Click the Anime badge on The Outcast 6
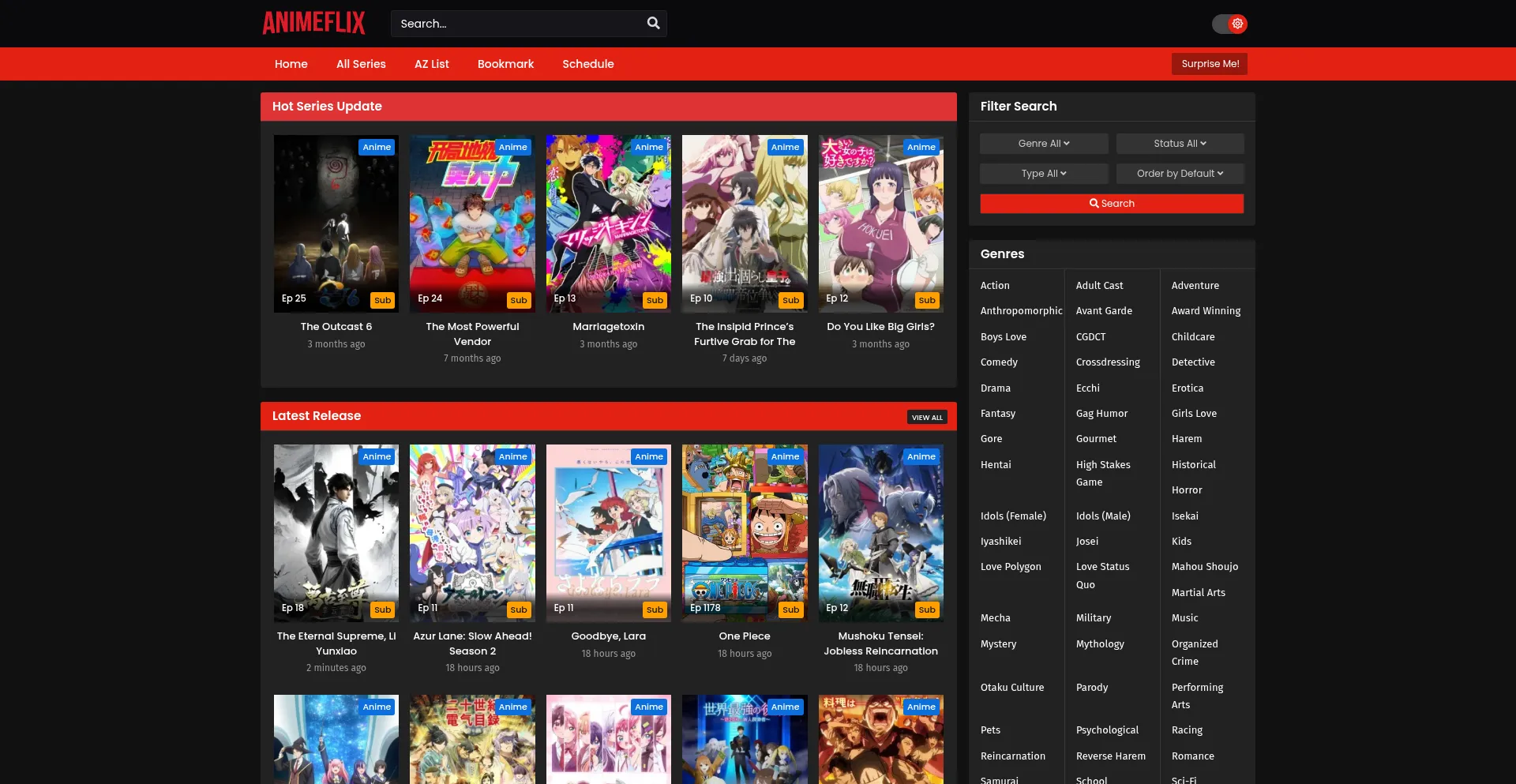The height and width of the screenshot is (784, 1516). point(377,147)
